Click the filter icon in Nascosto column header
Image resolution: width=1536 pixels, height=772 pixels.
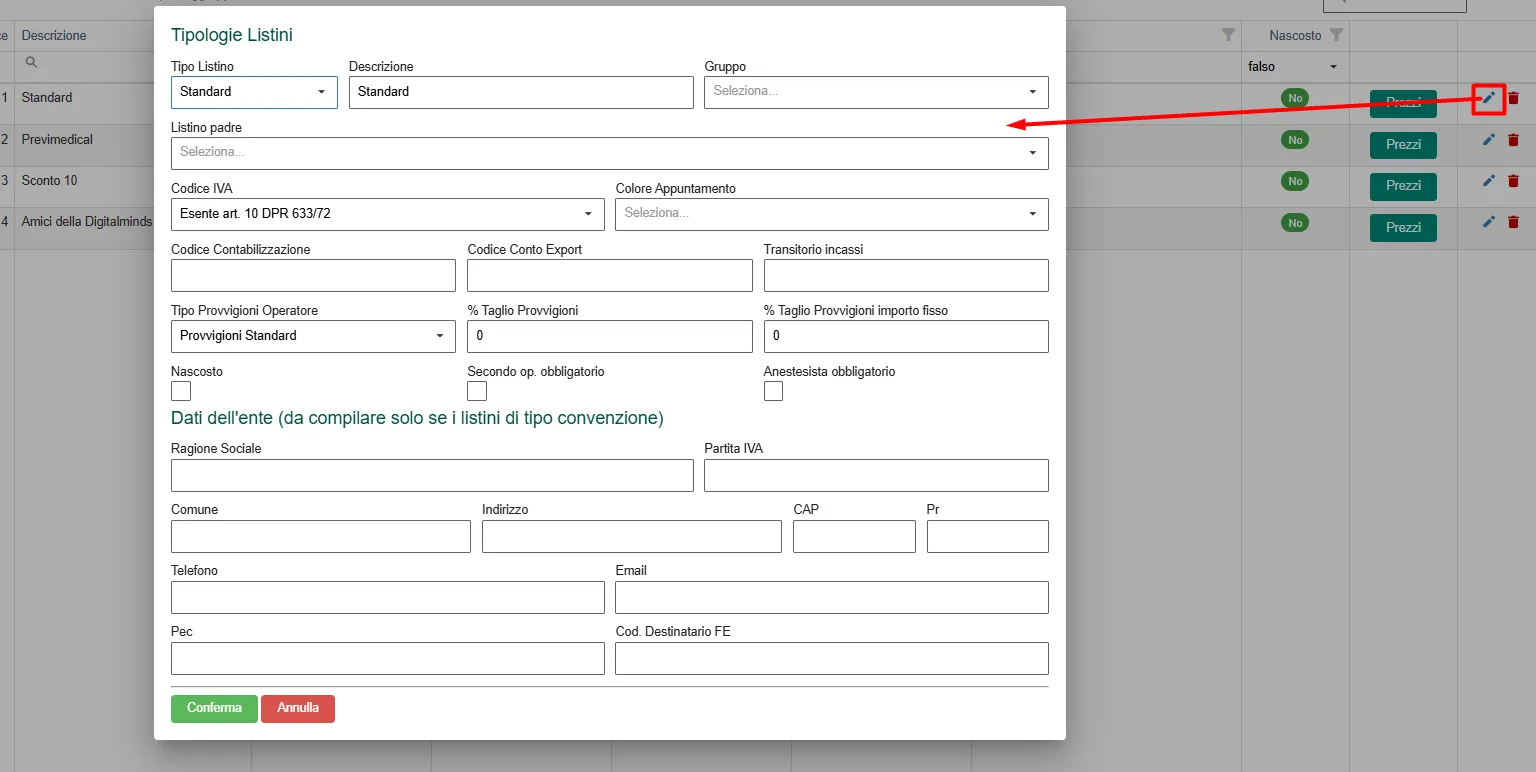(1336, 35)
